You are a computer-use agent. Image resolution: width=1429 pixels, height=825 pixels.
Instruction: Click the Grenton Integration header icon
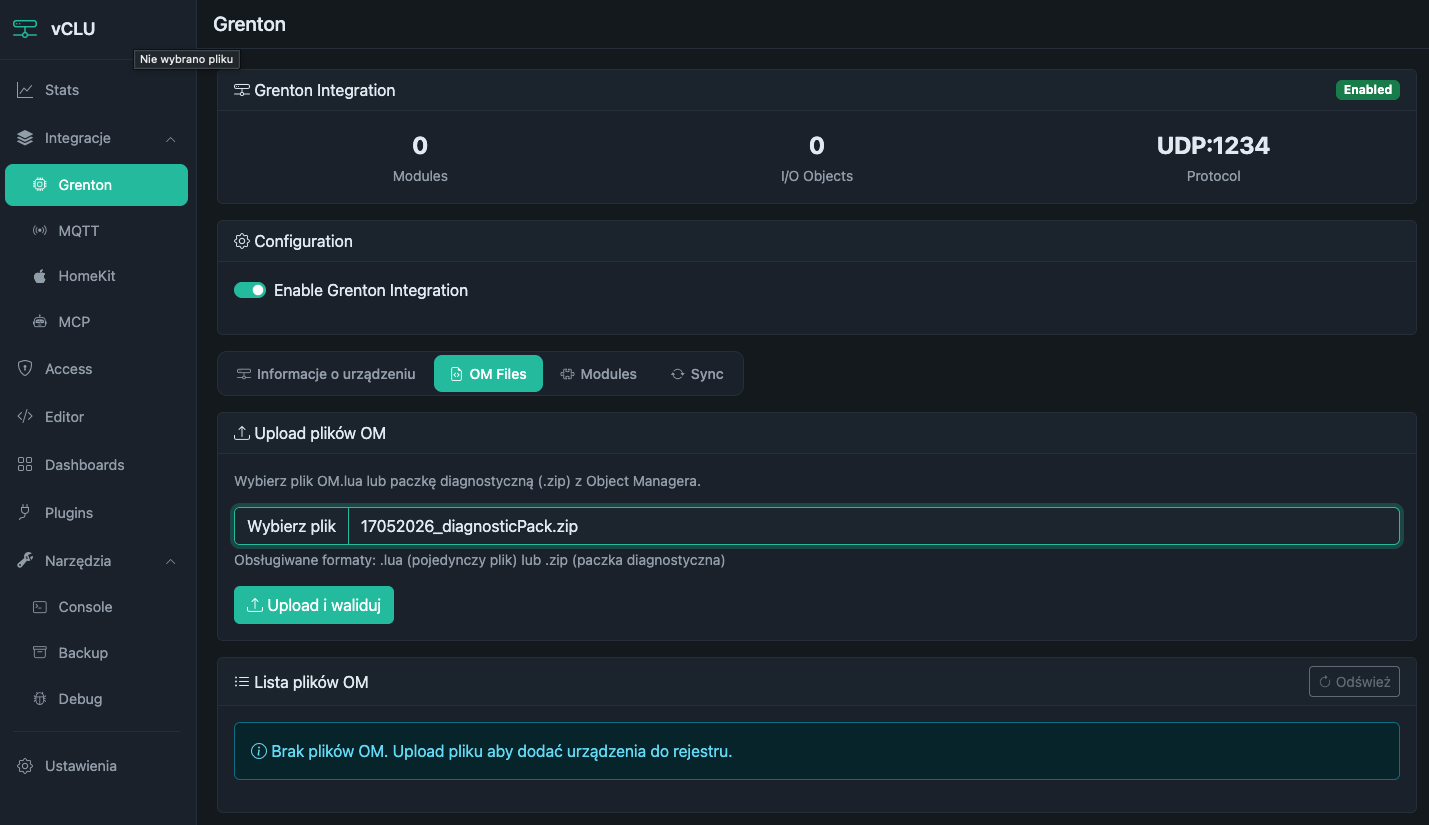(242, 90)
